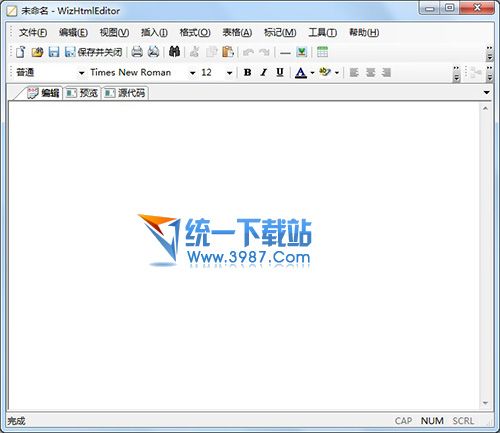Screen dimensions: 500x433
Task: Open 视图(V) menu
Action: [114, 32]
